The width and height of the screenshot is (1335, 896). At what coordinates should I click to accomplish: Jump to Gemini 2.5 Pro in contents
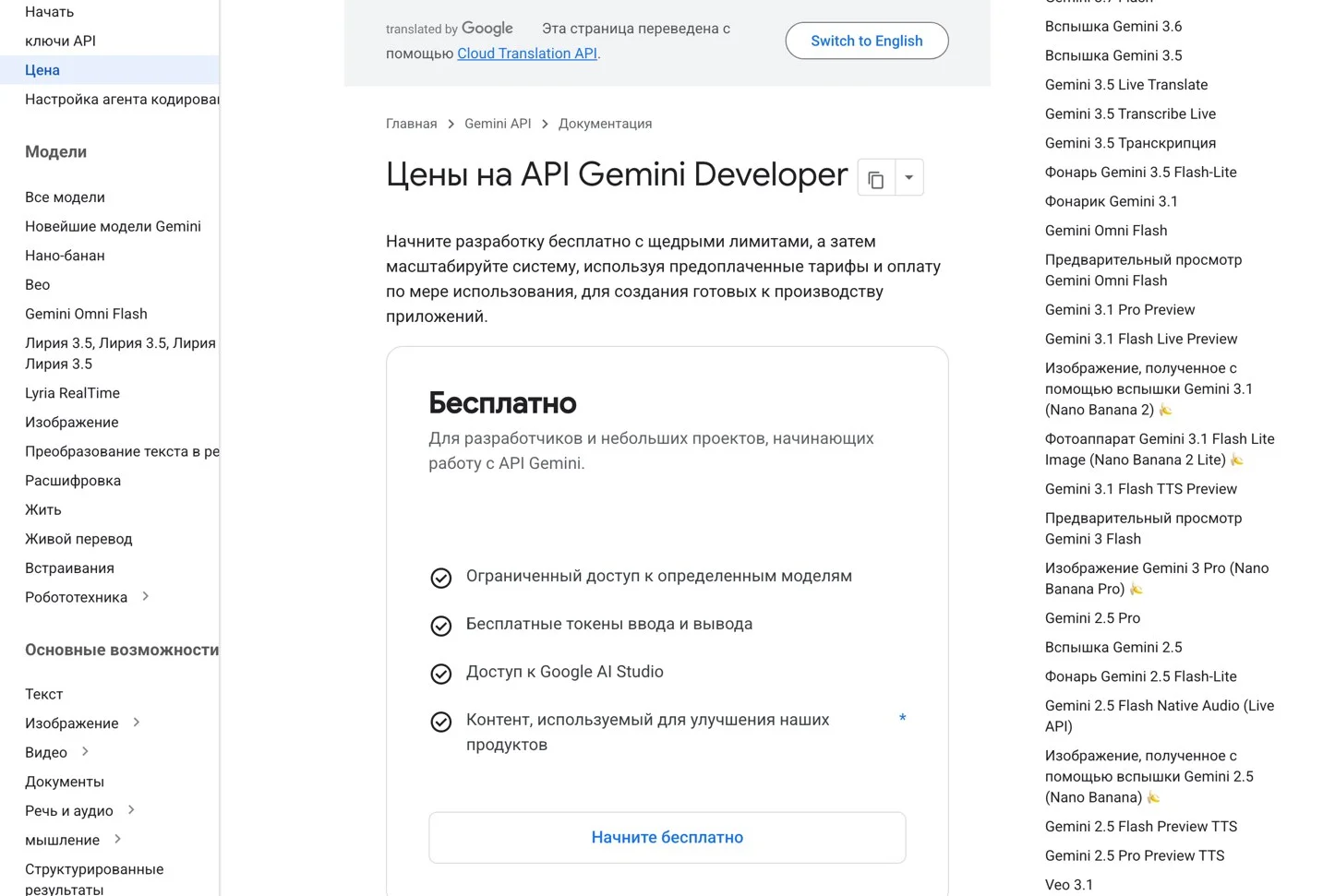click(1092, 618)
